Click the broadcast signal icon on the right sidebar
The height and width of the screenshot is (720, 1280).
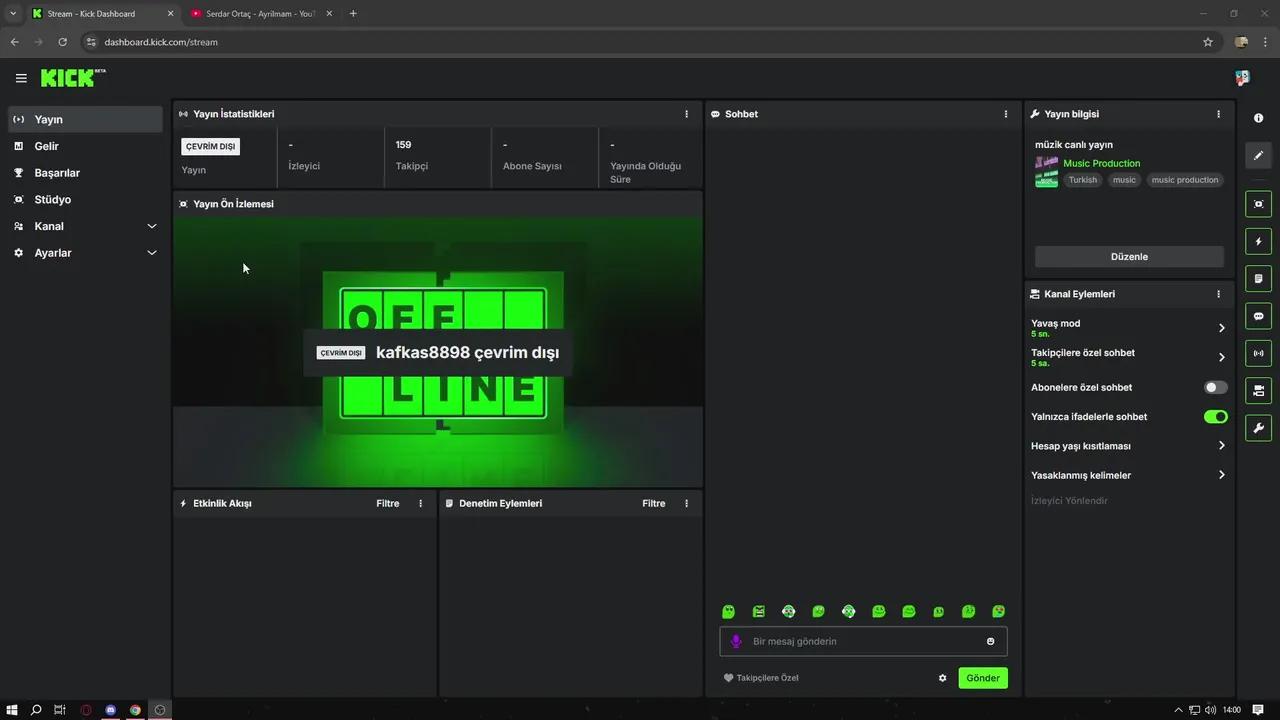tap(1258, 353)
